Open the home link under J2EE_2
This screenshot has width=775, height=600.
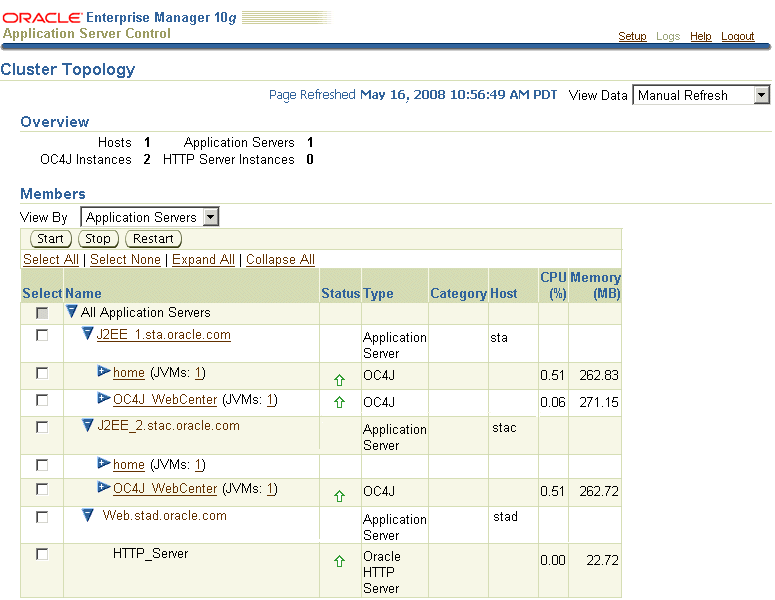tap(129, 465)
